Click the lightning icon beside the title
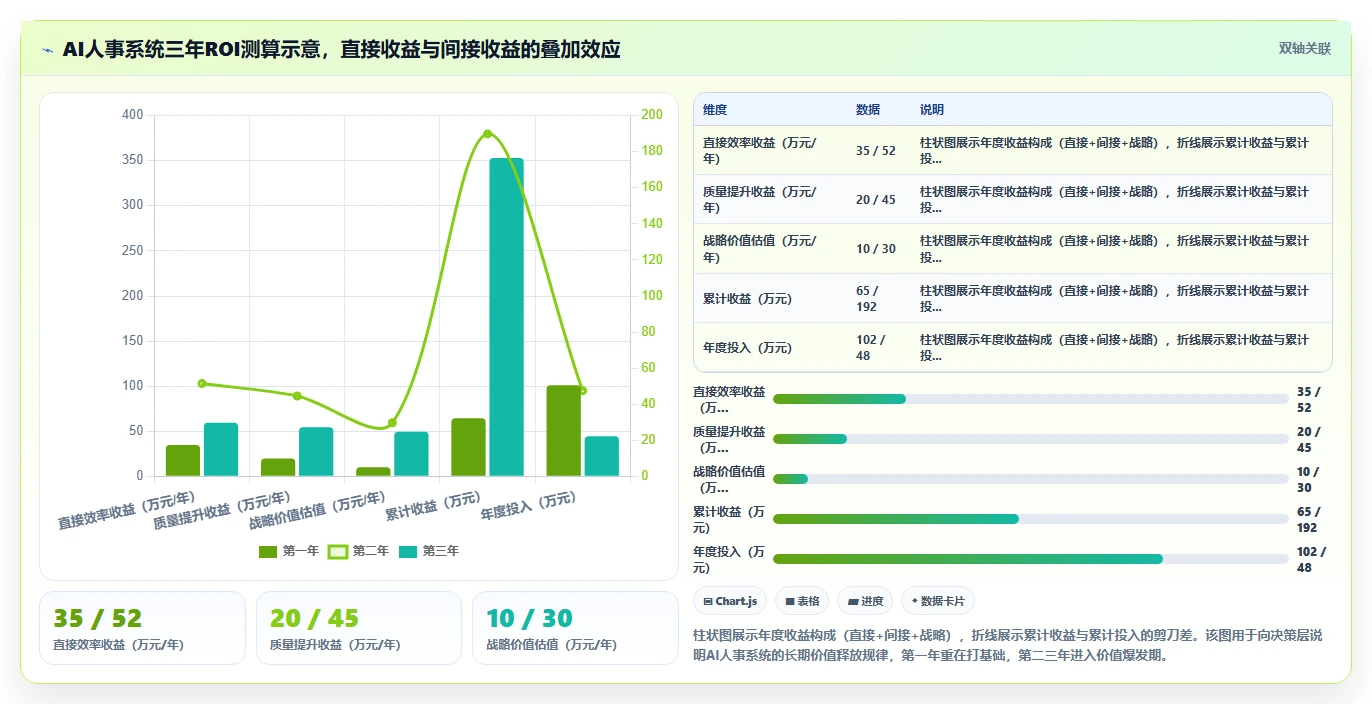Image resolution: width=1372 pixels, height=704 pixels. click(47, 50)
